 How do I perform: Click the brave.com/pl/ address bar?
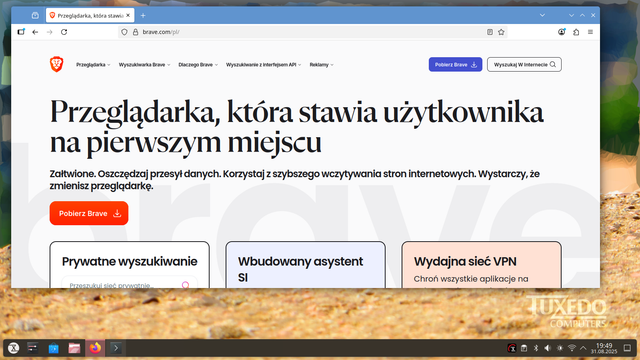pyautogui.click(x=312, y=32)
